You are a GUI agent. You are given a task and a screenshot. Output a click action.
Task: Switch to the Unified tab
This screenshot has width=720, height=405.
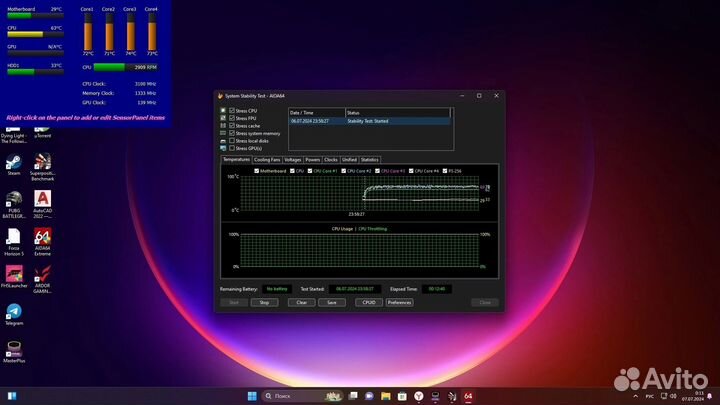(349, 160)
